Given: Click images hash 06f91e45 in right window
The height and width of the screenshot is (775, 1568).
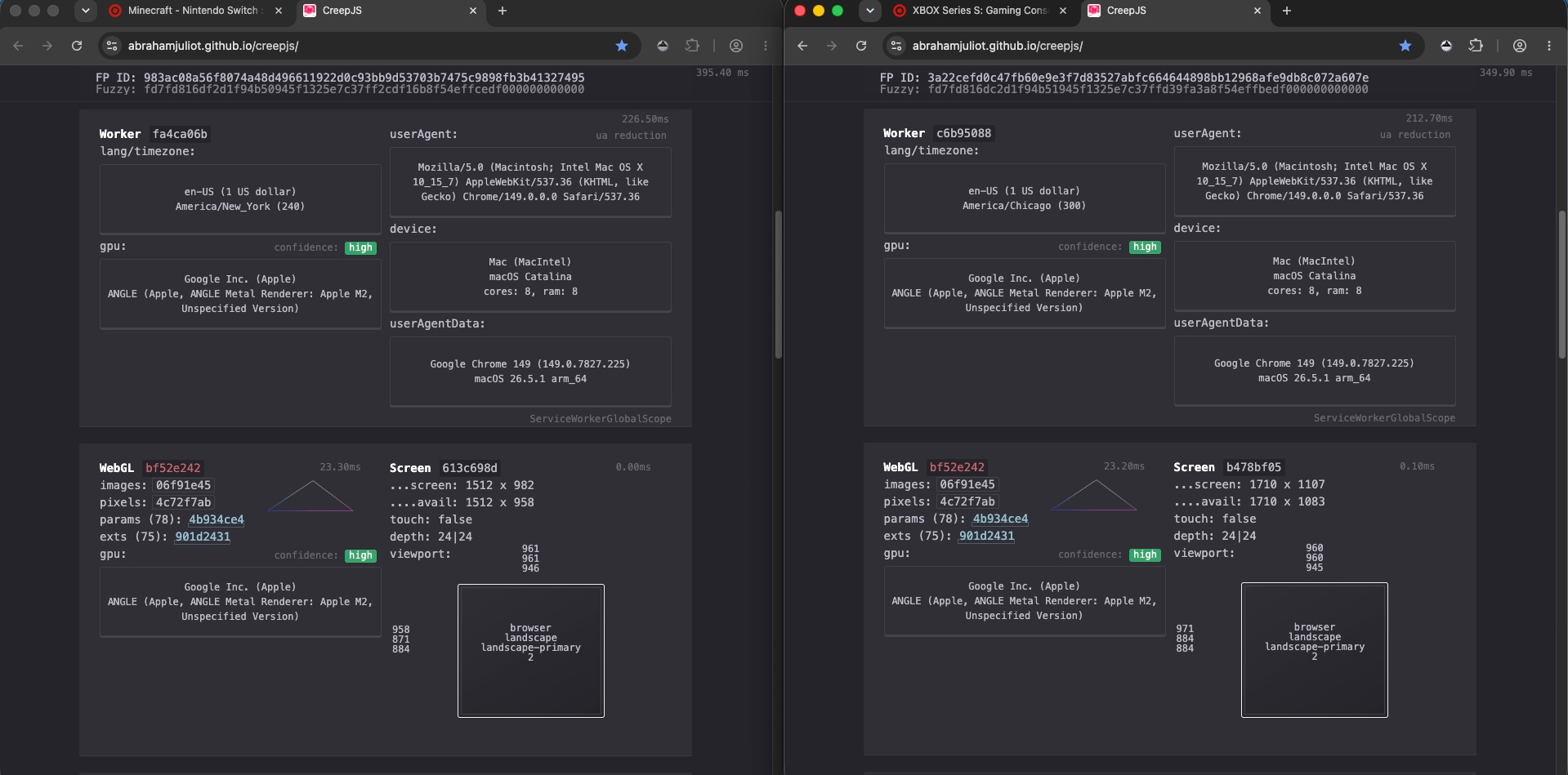Looking at the screenshot, I should (967, 484).
